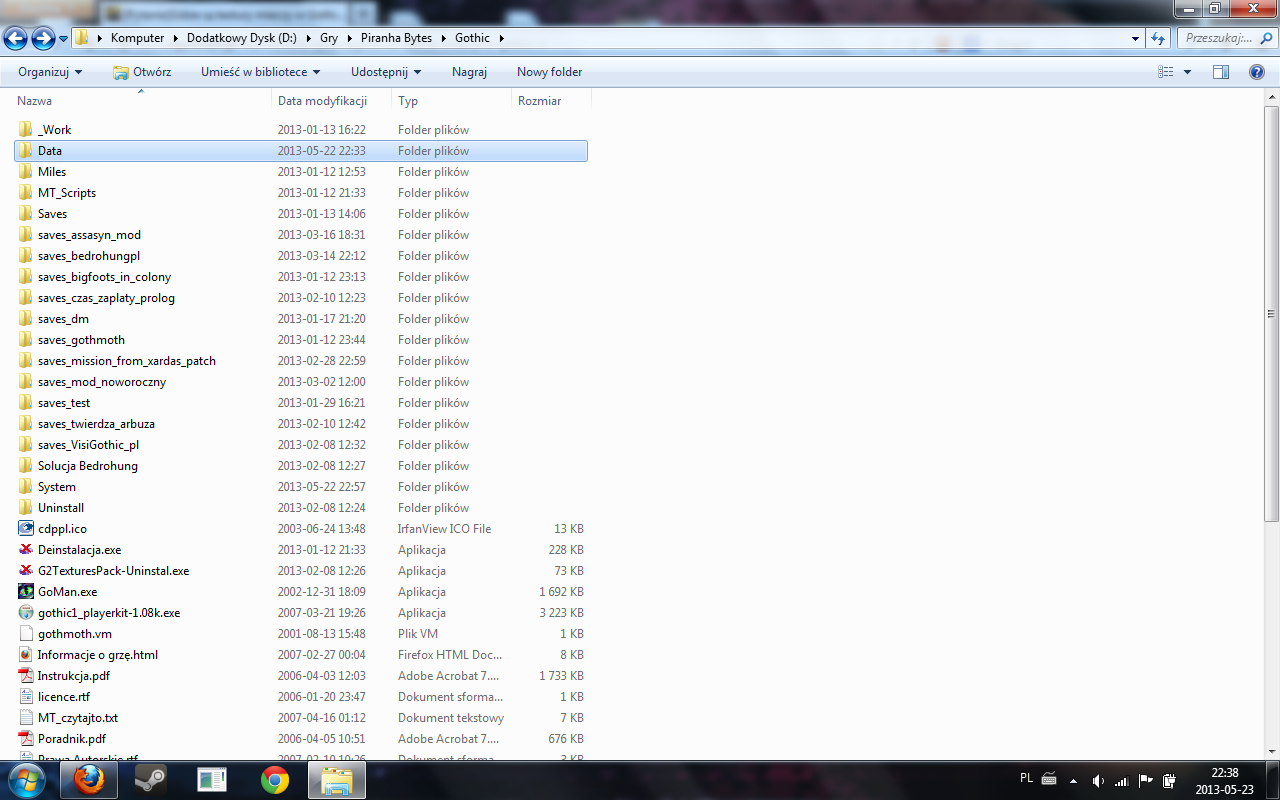The height and width of the screenshot is (800, 1280).
Task: Select the licence.rtf file icon
Action: 26,697
